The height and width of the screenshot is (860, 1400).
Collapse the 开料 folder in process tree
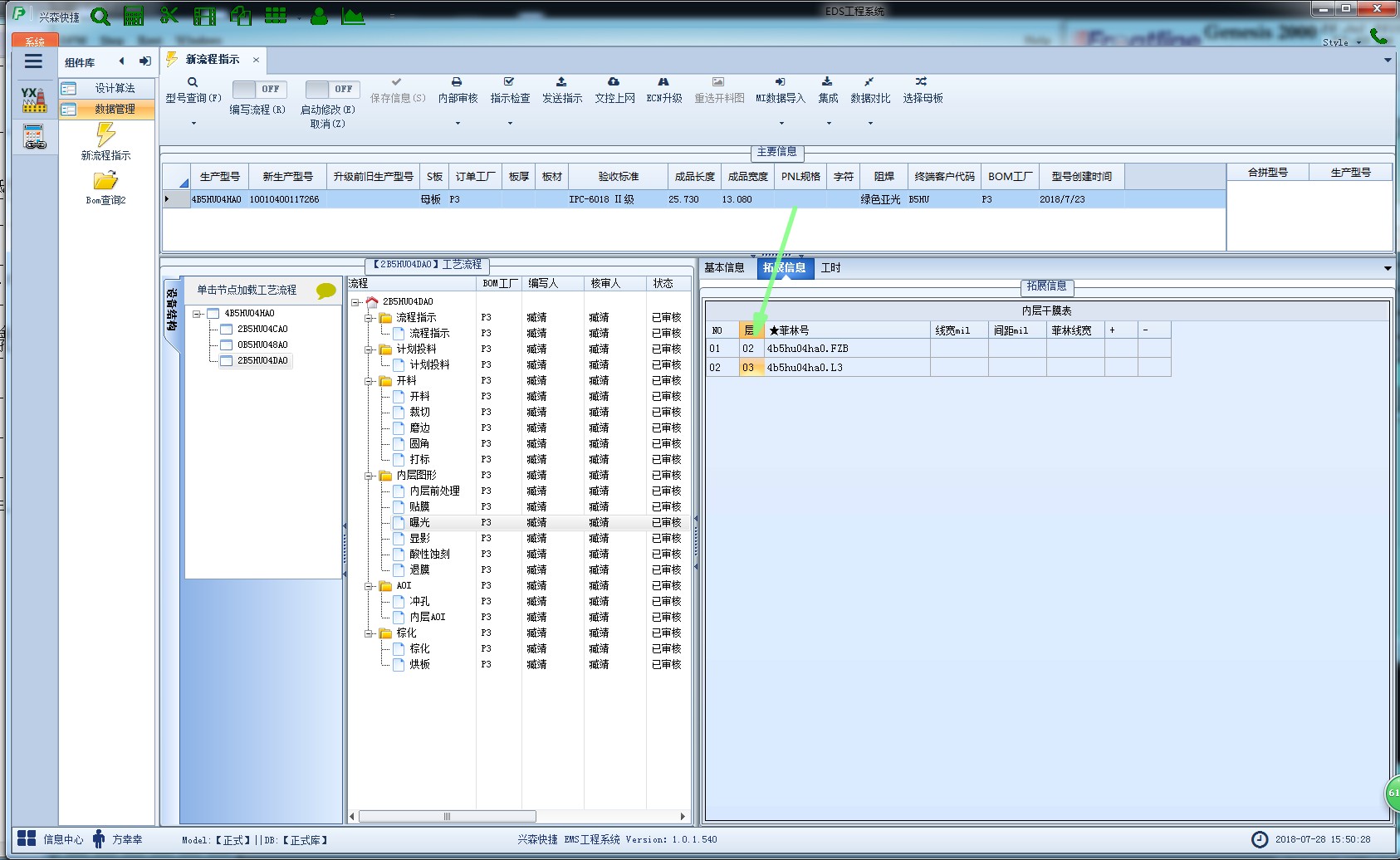pyautogui.click(x=369, y=381)
